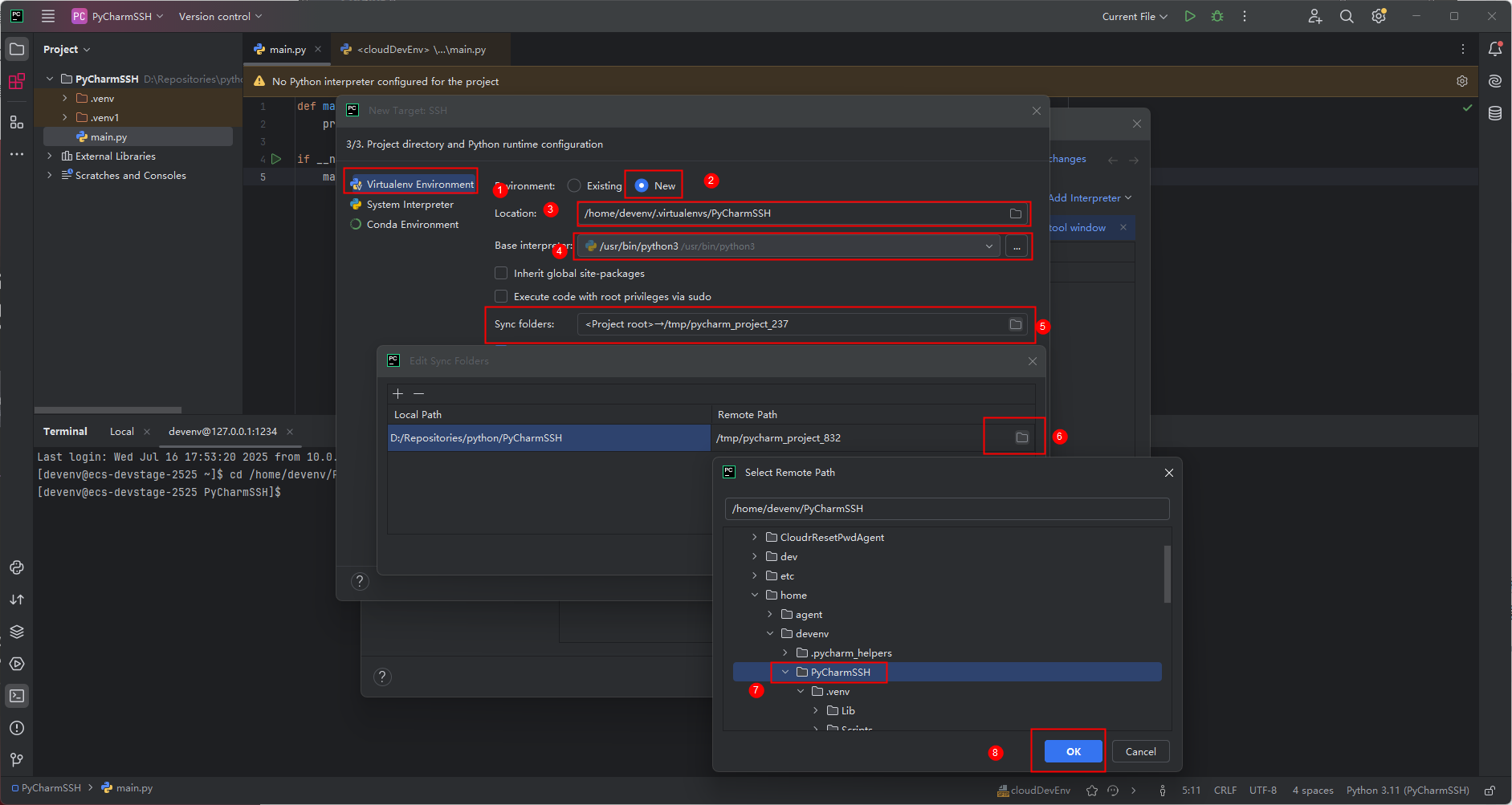This screenshot has width=1512, height=805.
Task: Confirm remote path selection with OK
Action: click(1071, 751)
